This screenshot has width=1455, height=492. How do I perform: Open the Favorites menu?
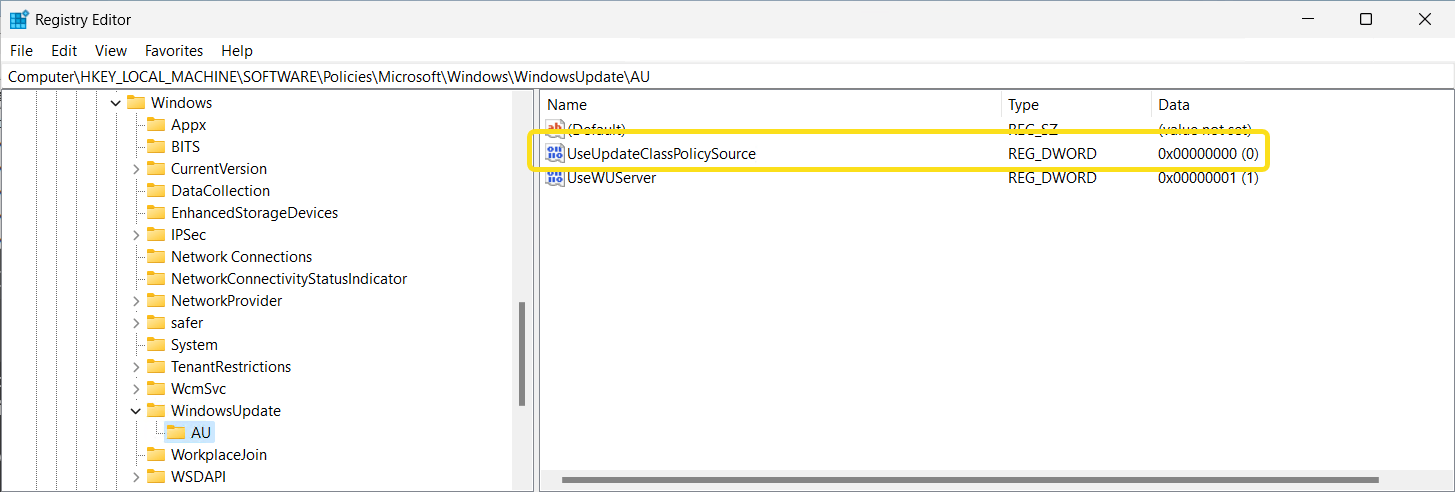tap(174, 50)
